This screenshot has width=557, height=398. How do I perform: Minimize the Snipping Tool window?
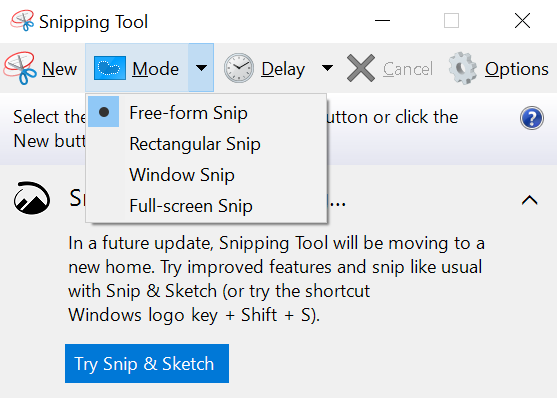pyautogui.click(x=382, y=21)
